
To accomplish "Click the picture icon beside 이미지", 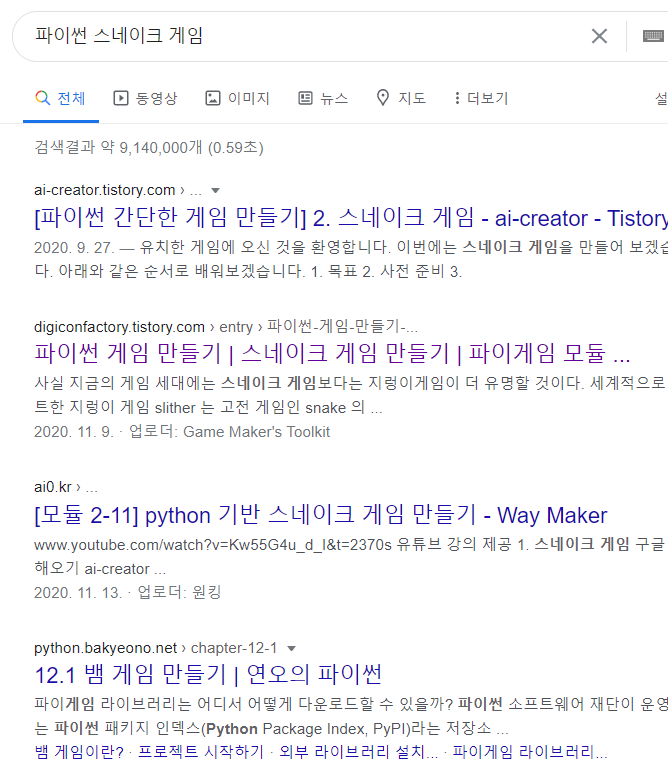I will pos(213,98).
